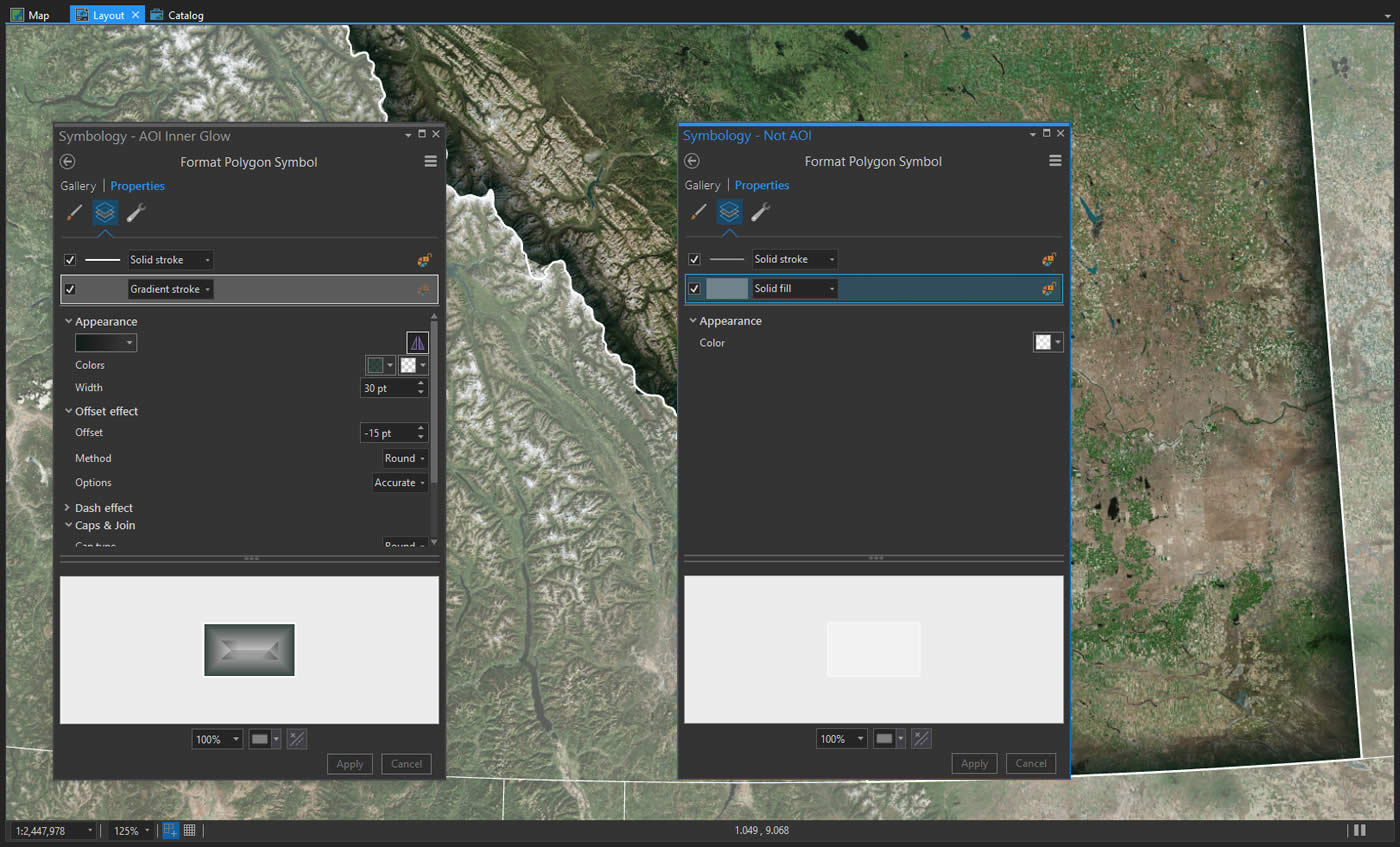Click the Width 30 pt input field

pos(387,388)
